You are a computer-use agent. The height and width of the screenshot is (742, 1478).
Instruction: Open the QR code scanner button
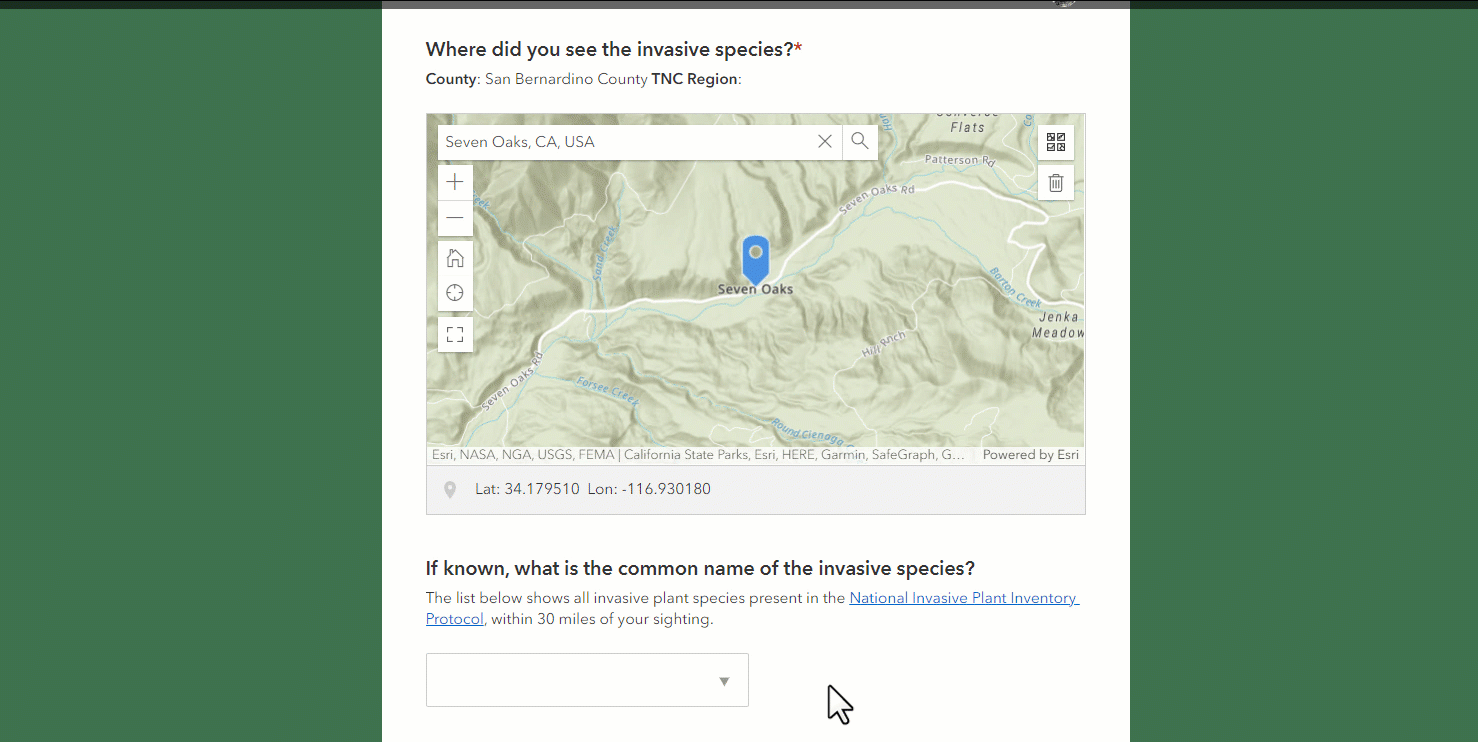click(x=1056, y=142)
